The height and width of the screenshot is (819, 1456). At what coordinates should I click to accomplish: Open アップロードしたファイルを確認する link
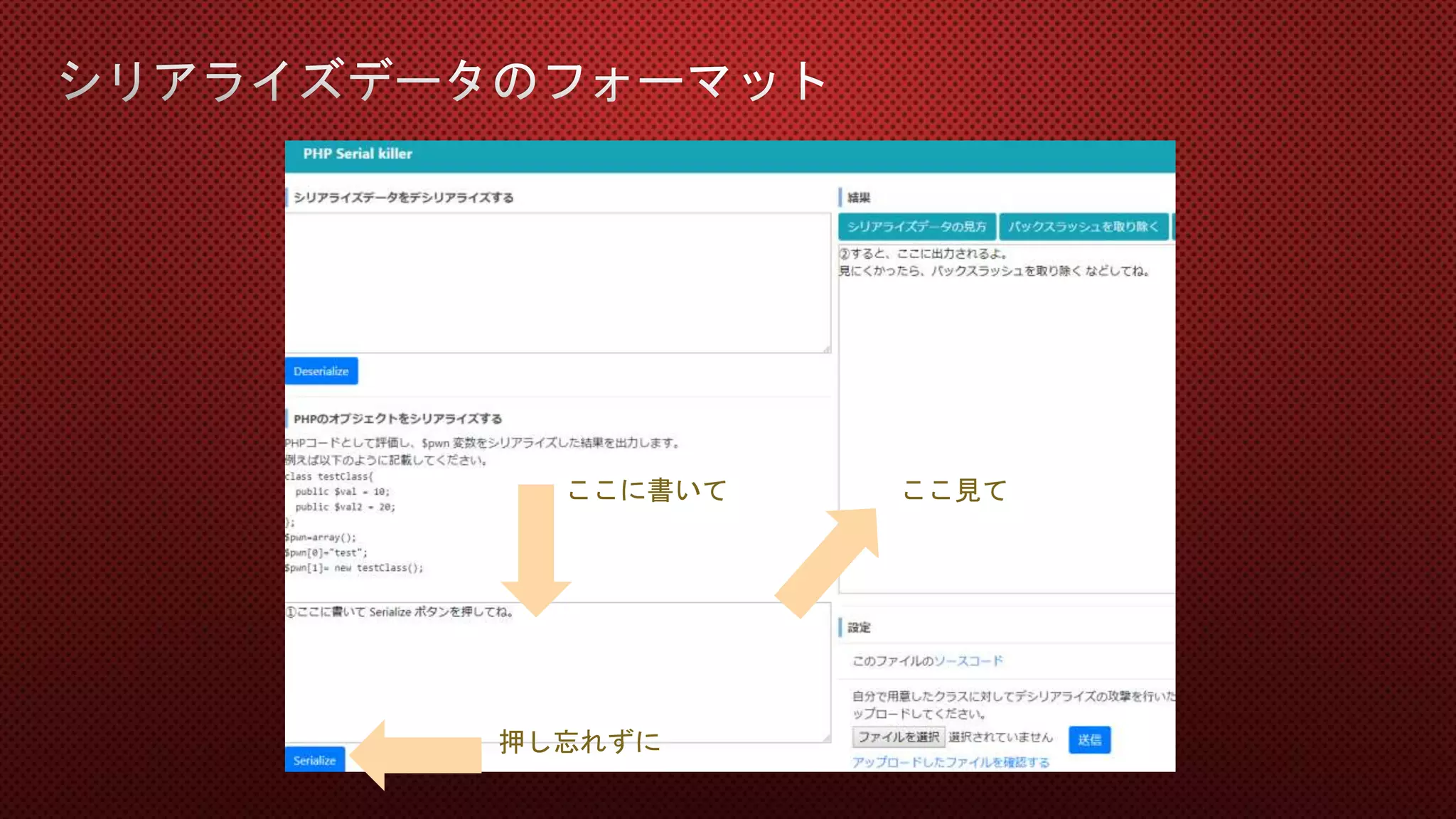951,762
